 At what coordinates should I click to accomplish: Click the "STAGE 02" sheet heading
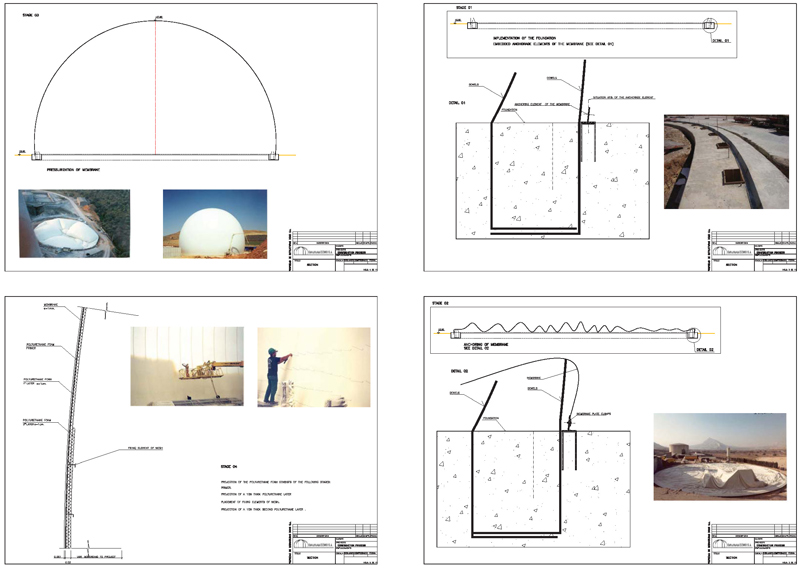tap(440, 303)
